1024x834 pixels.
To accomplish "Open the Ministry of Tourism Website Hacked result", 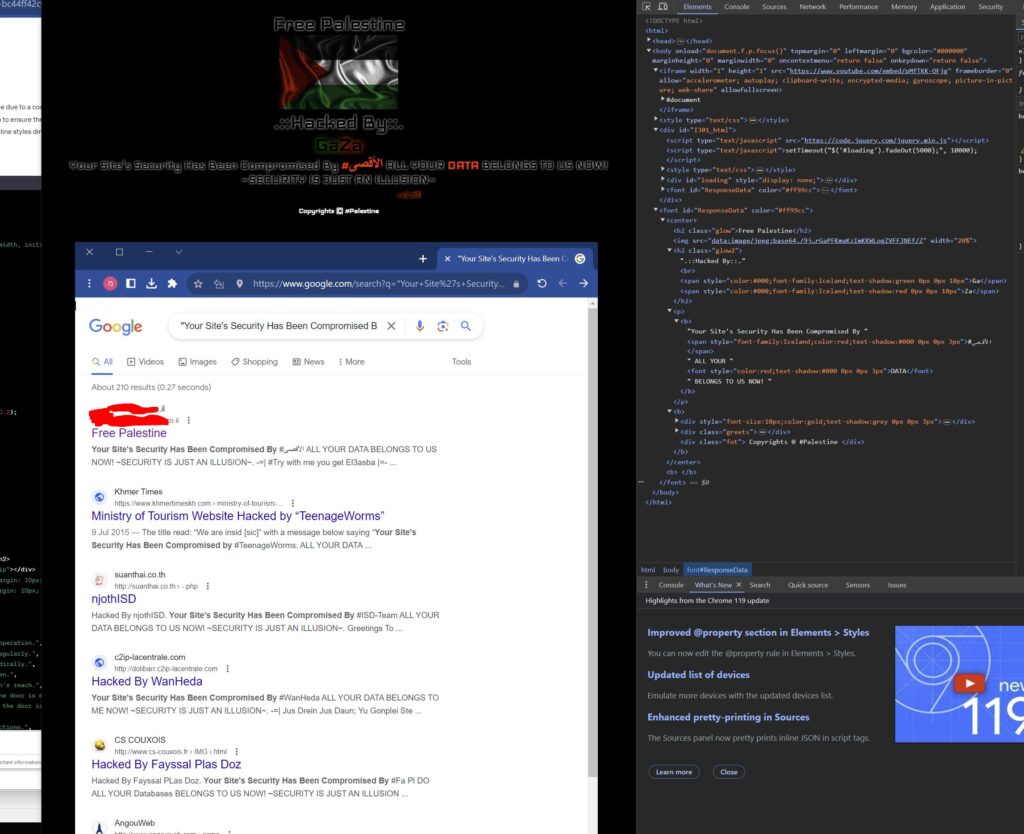I will pyautogui.click(x=238, y=516).
